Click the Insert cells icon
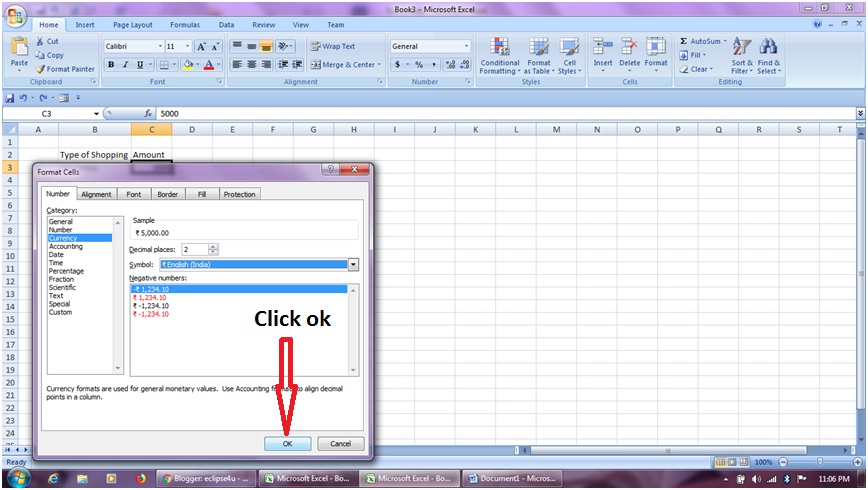The height and width of the screenshot is (490, 868). pos(603,47)
